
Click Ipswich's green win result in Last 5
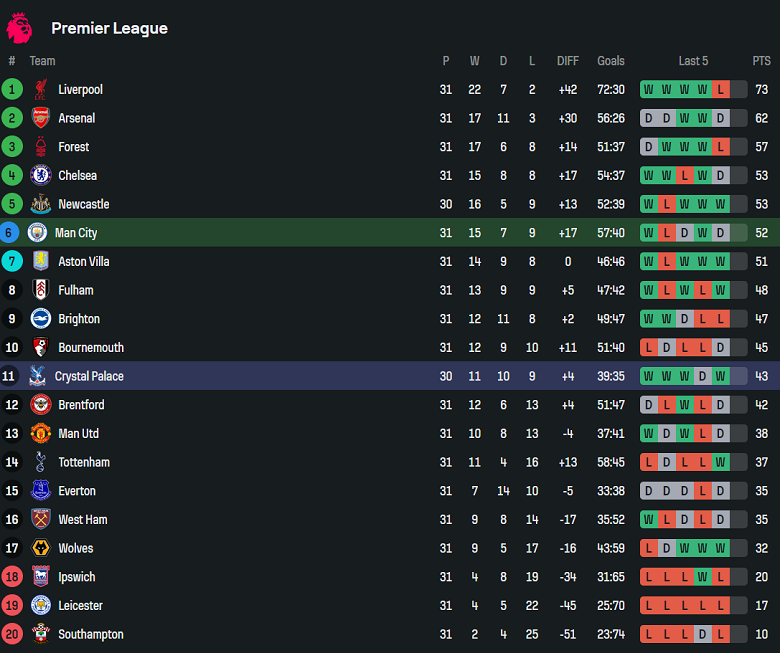pos(705,577)
